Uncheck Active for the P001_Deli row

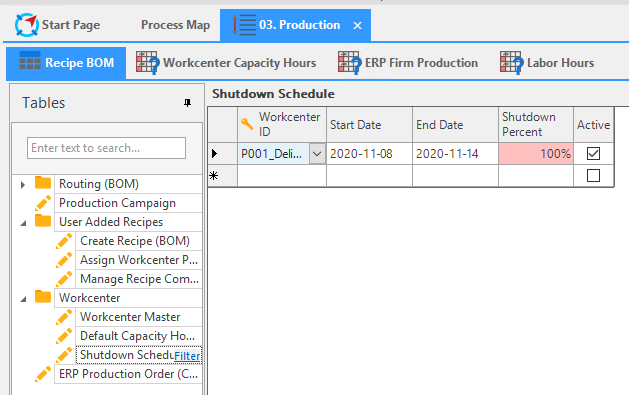[x=593, y=154]
